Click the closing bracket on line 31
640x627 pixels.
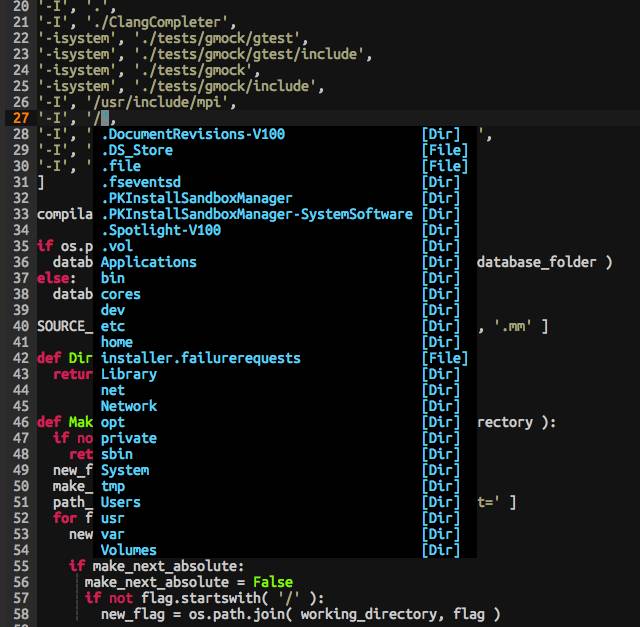coord(40,182)
